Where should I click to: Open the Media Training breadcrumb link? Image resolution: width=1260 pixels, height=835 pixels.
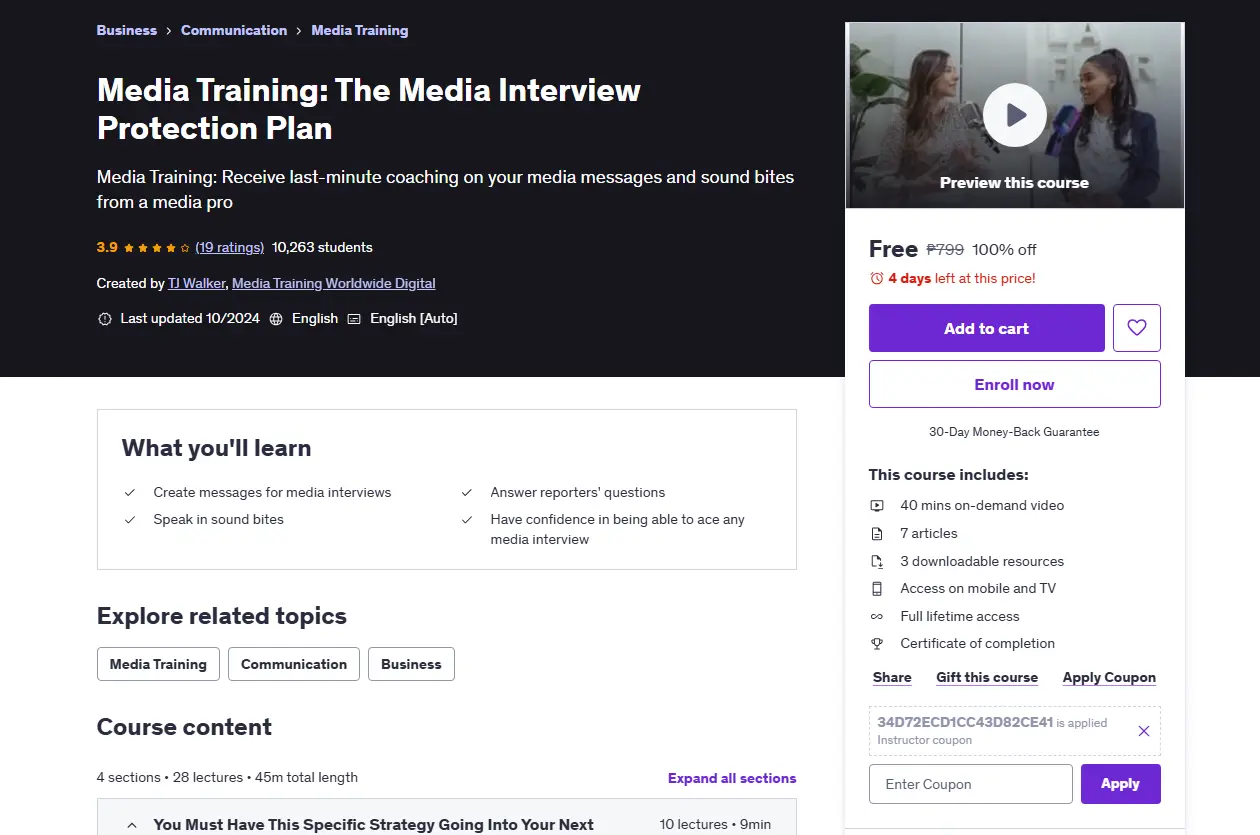[360, 30]
